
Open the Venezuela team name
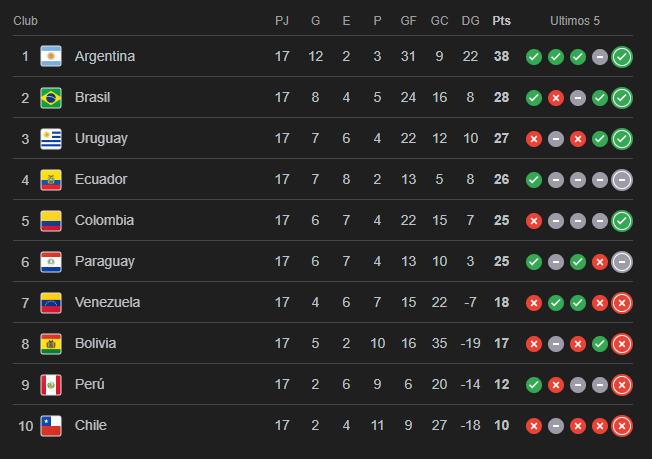pyautogui.click(x=107, y=302)
